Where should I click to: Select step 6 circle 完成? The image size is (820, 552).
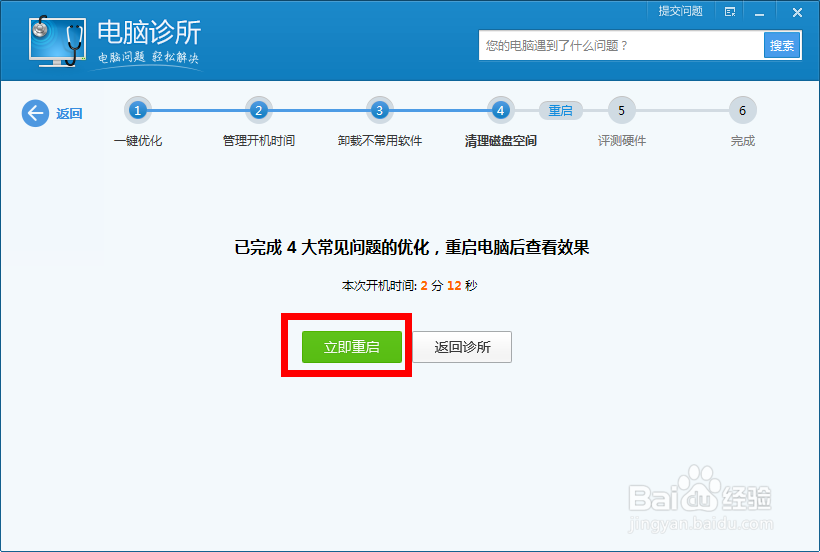742,110
